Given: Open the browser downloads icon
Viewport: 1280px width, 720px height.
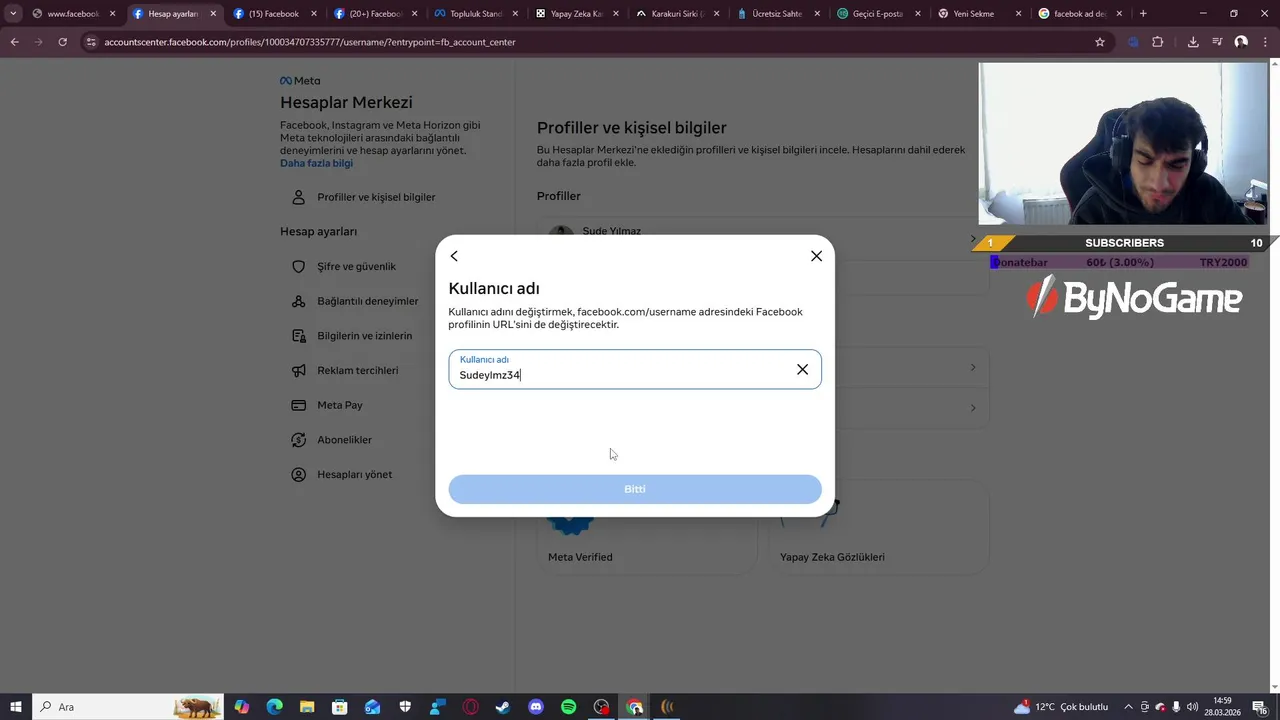Looking at the screenshot, I should click(1193, 42).
